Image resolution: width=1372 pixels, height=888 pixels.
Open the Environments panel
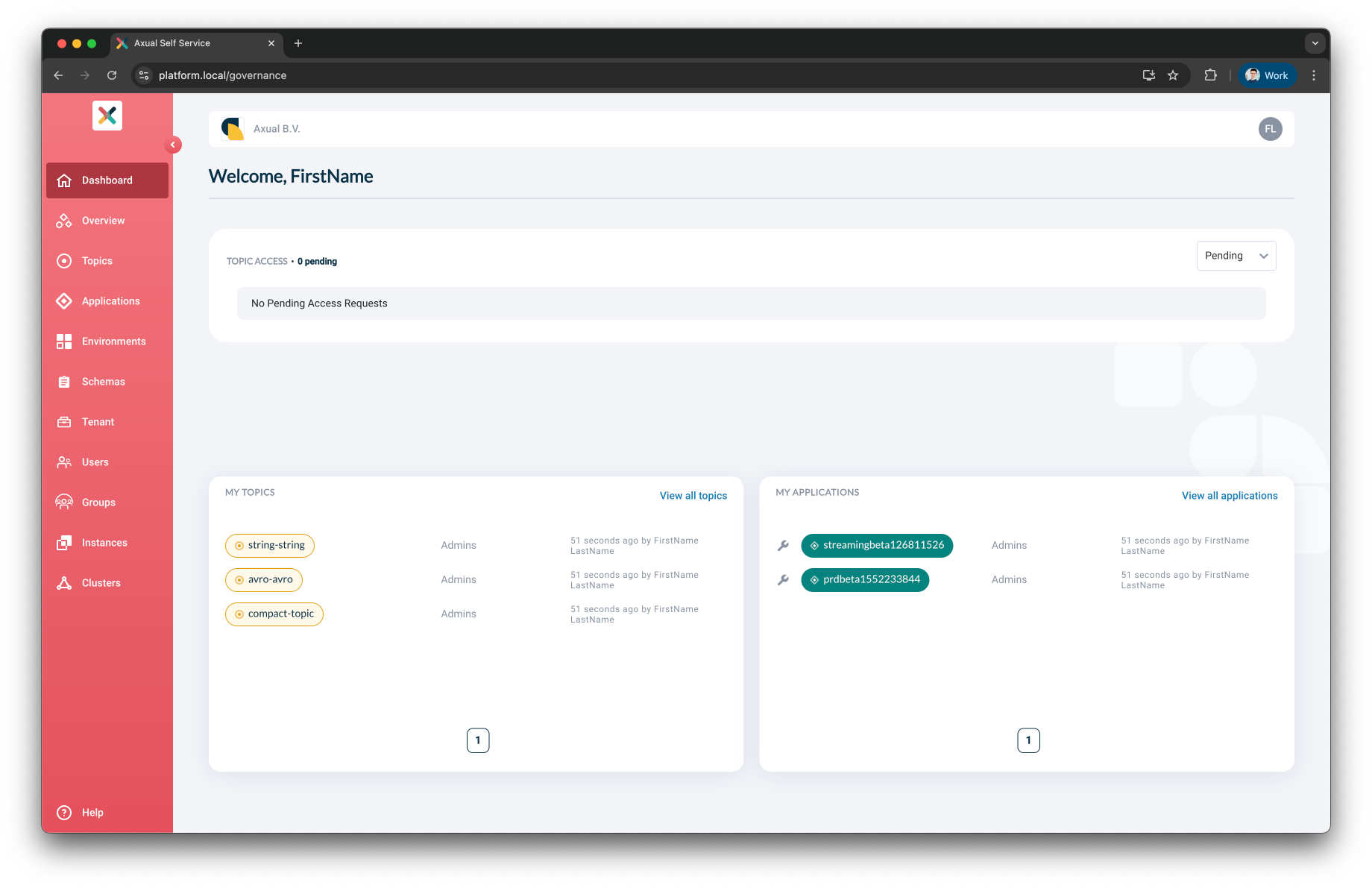[113, 341]
